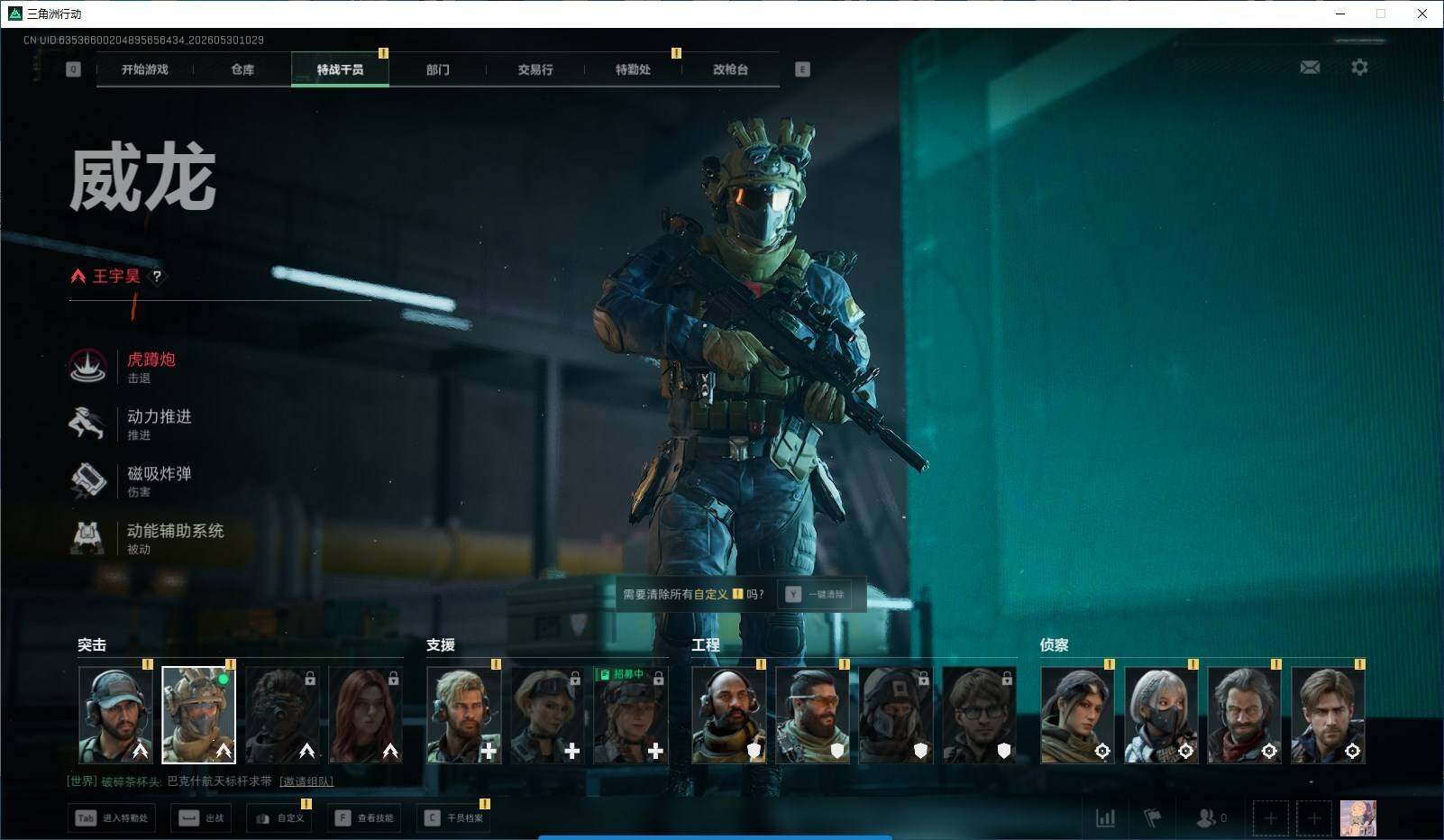The image size is (1444, 840).
Task: Click the first empty squad slot plus
Action: [x=1270, y=818]
